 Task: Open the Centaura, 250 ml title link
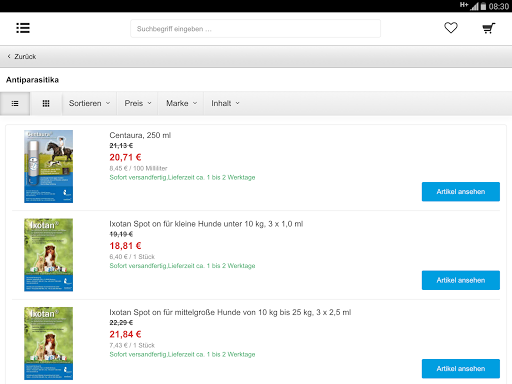click(x=140, y=135)
